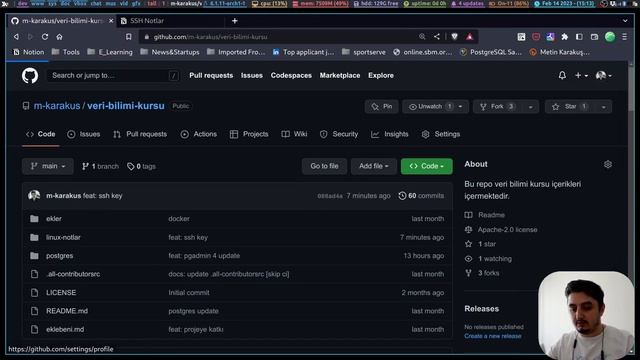Screen dimensions: 640x360
Task: Pin the repository
Action: tap(382, 107)
